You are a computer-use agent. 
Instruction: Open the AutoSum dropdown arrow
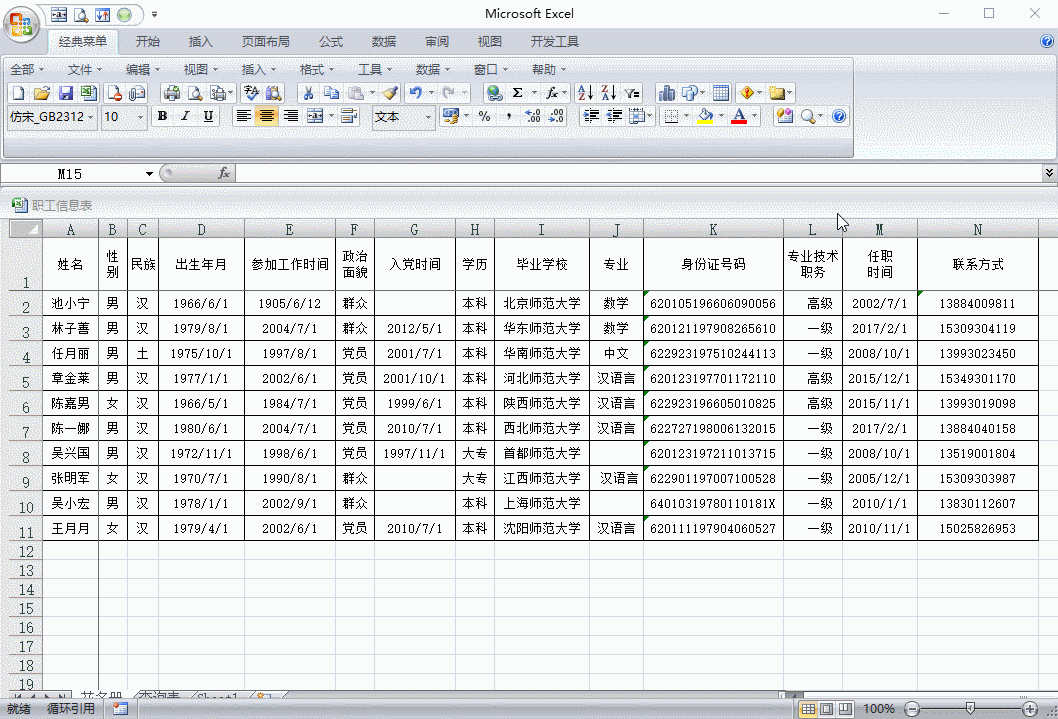tap(534, 93)
